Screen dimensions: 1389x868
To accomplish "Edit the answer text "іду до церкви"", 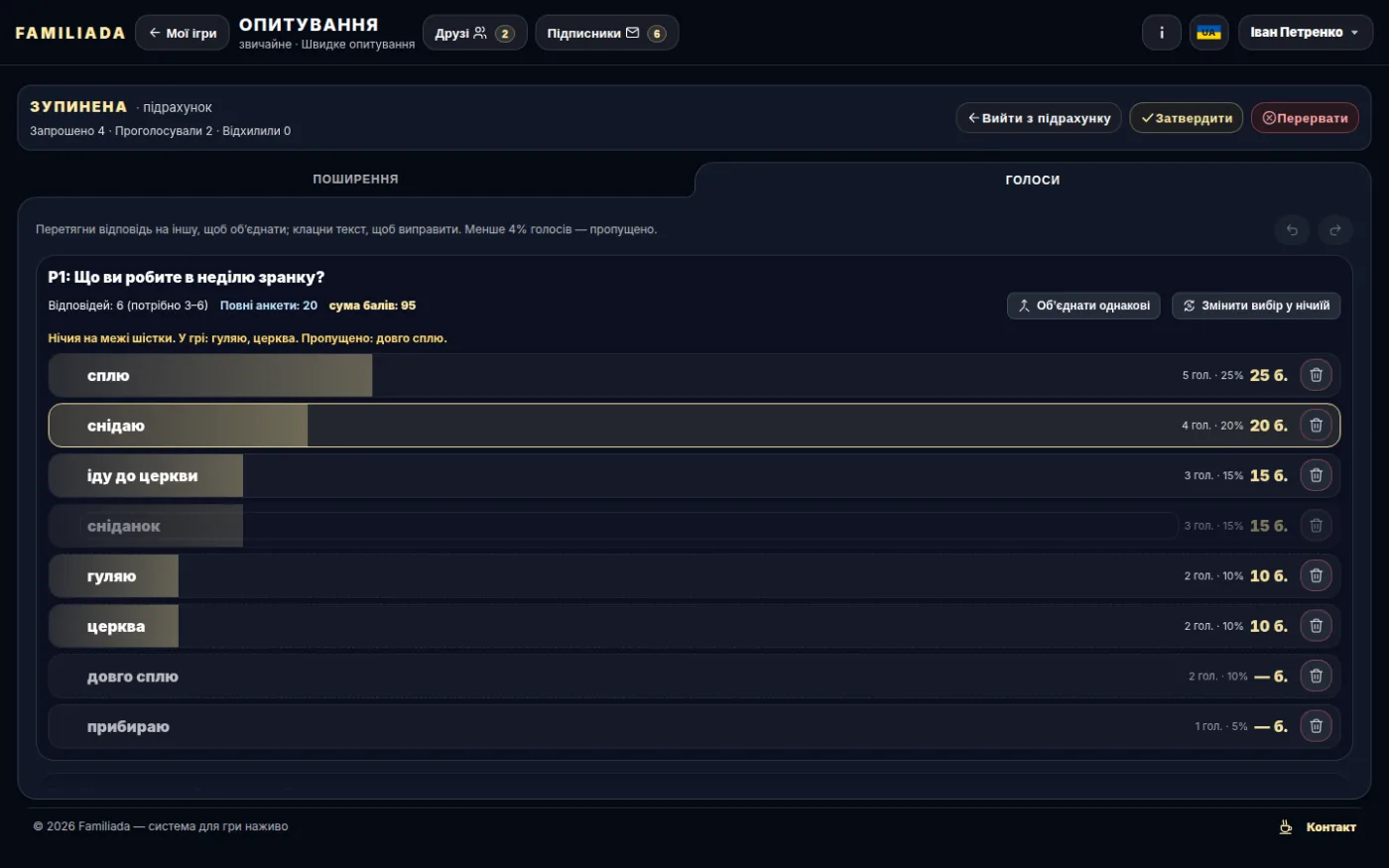I will pos(142,476).
